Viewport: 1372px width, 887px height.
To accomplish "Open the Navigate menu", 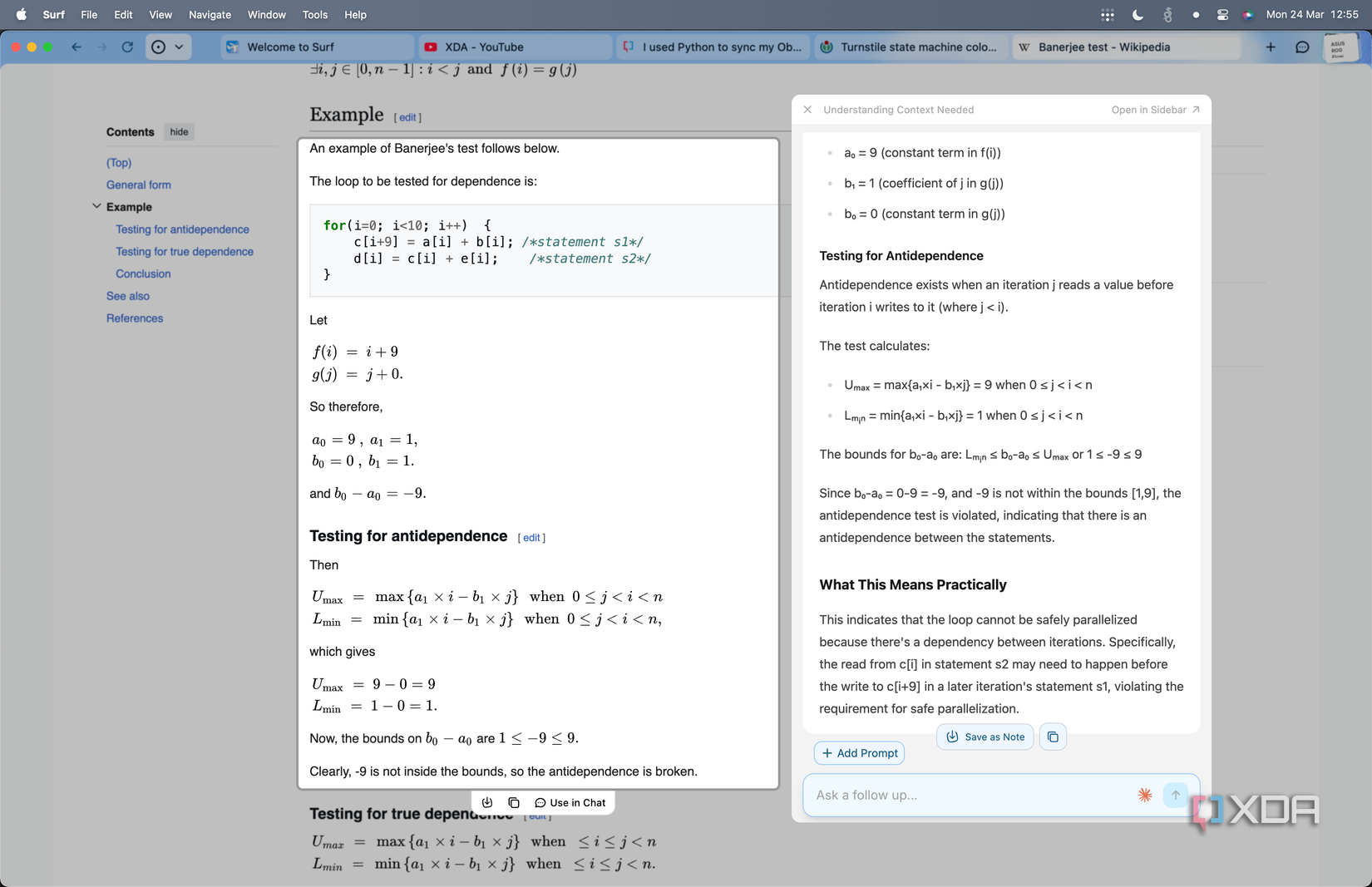I will click(210, 14).
